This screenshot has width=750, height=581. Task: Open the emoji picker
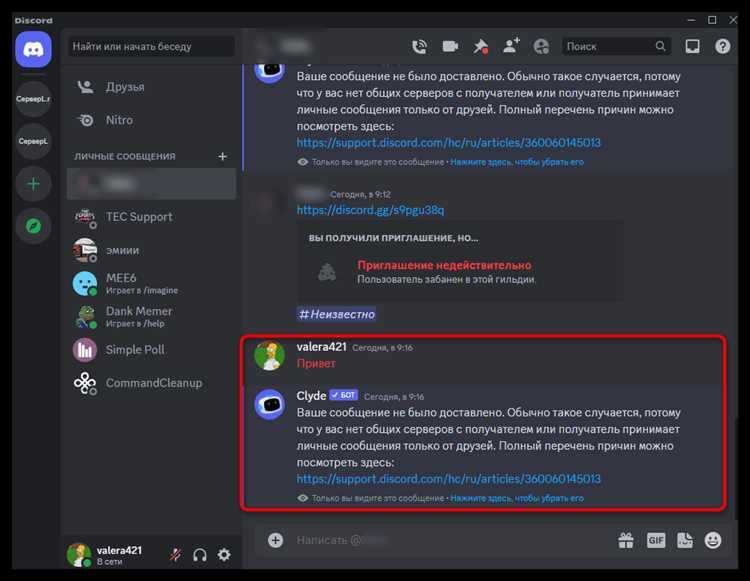(x=713, y=540)
